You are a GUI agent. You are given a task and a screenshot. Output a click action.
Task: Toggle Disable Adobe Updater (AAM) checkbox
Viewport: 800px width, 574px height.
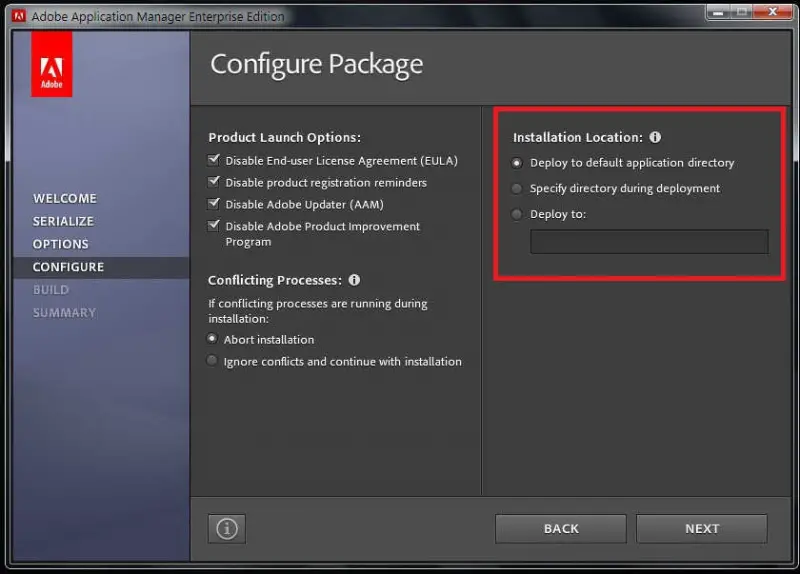214,204
